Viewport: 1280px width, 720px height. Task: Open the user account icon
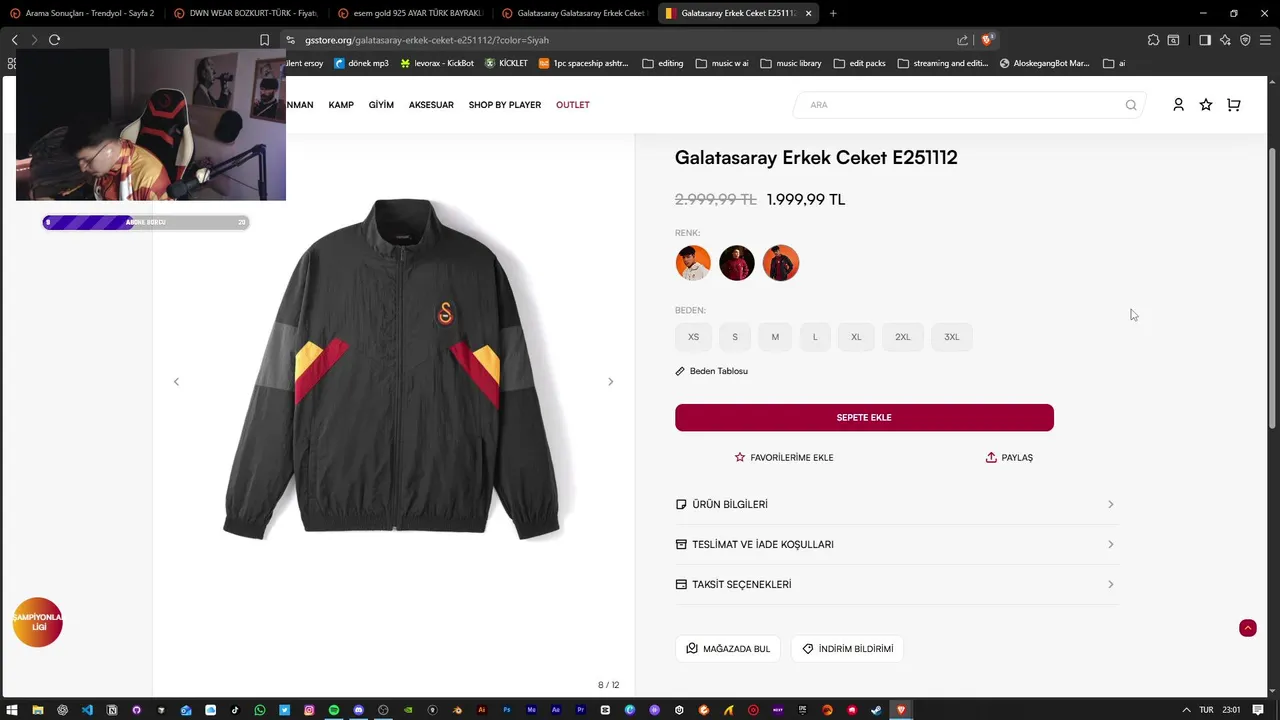click(x=1178, y=105)
